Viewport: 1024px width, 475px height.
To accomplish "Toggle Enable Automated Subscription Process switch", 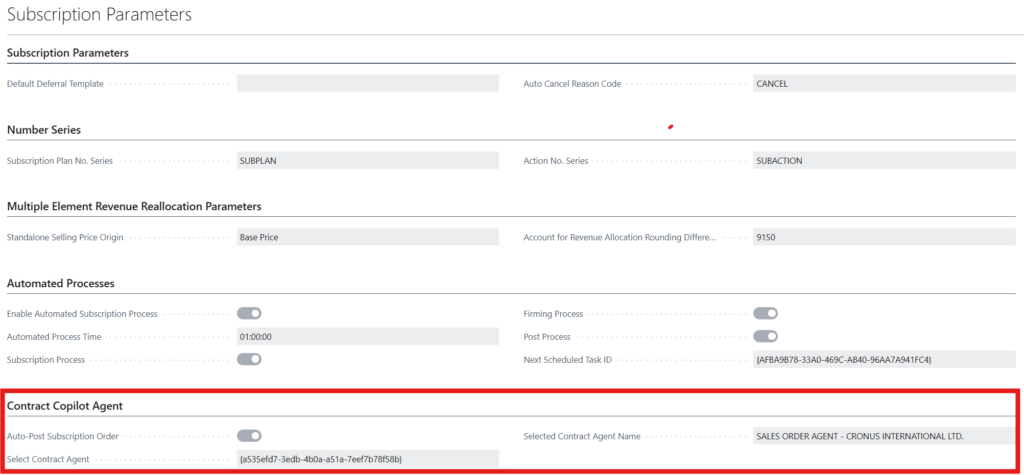I will 249,314.
